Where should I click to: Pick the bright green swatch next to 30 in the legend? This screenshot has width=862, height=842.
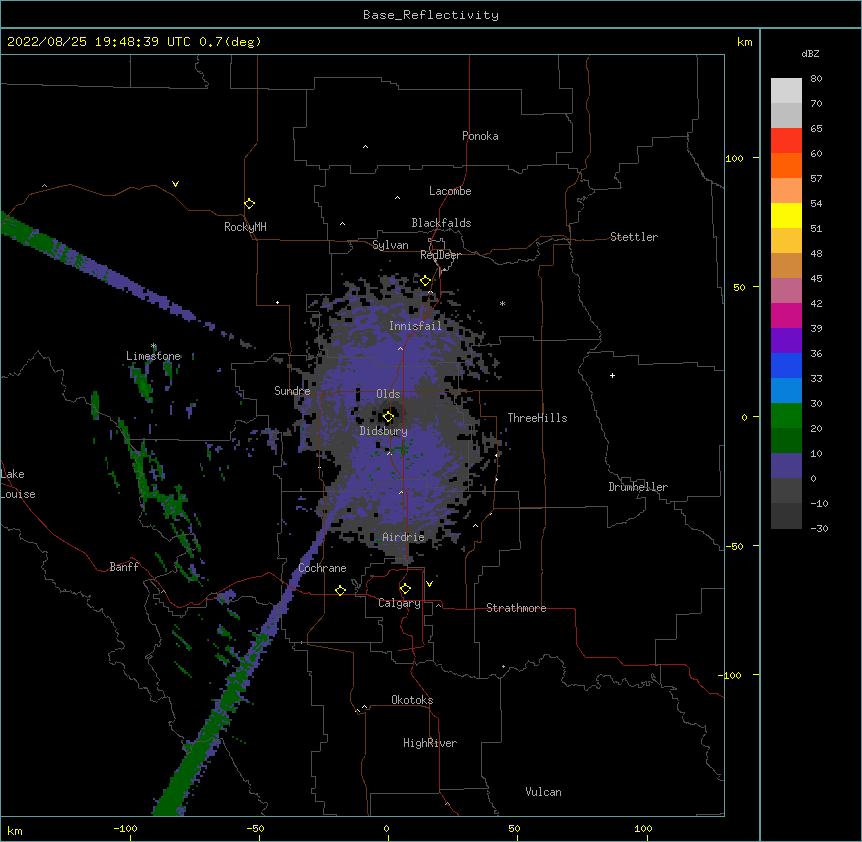786,416
